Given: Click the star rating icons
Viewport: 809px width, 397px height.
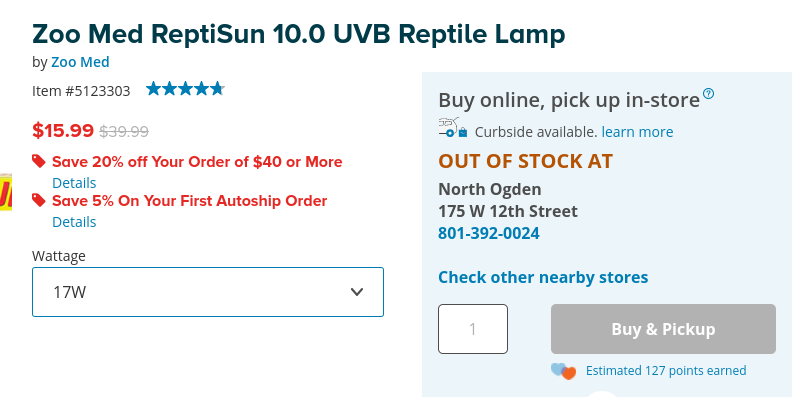Looking at the screenshot, I should coord(185,89).
